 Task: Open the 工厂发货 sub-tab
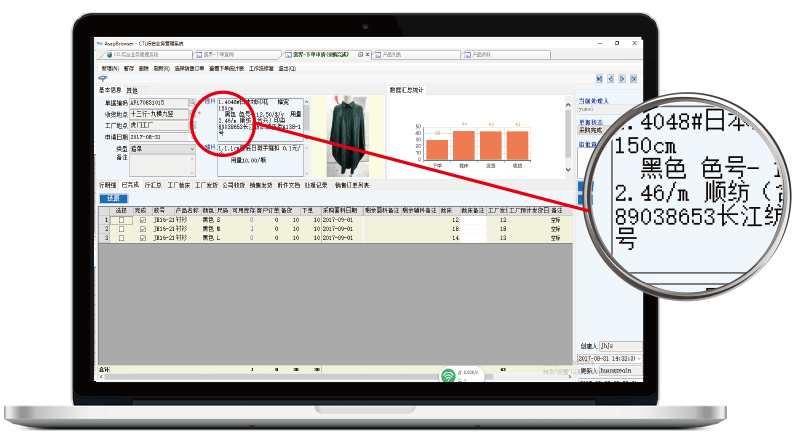(206, 185)
